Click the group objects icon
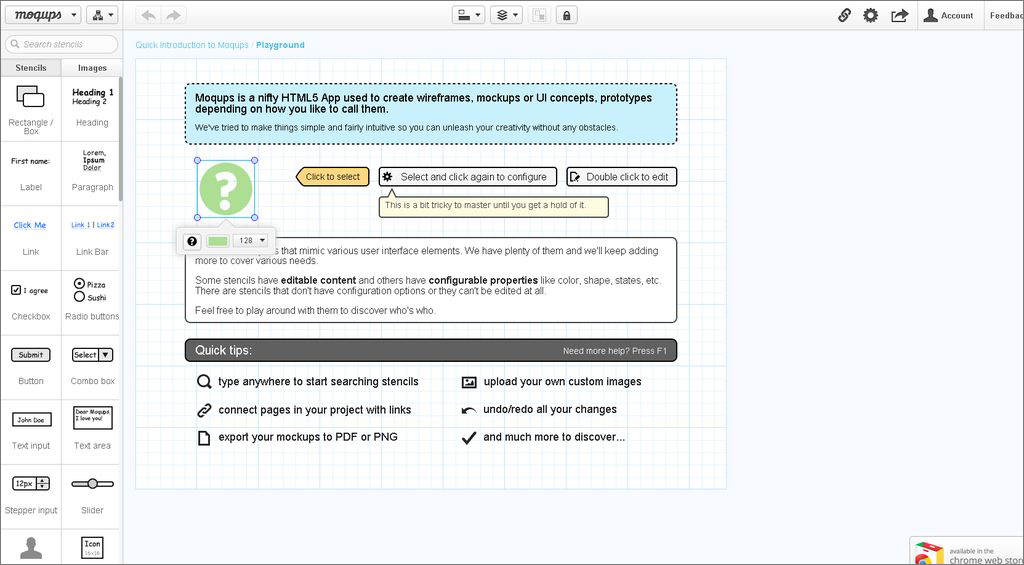The width and height of the screenshot is (1024, 565). click(539, 15)
